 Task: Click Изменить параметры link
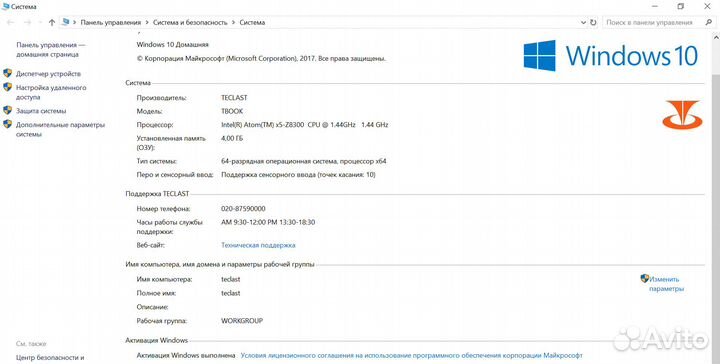tap(666, 284)
